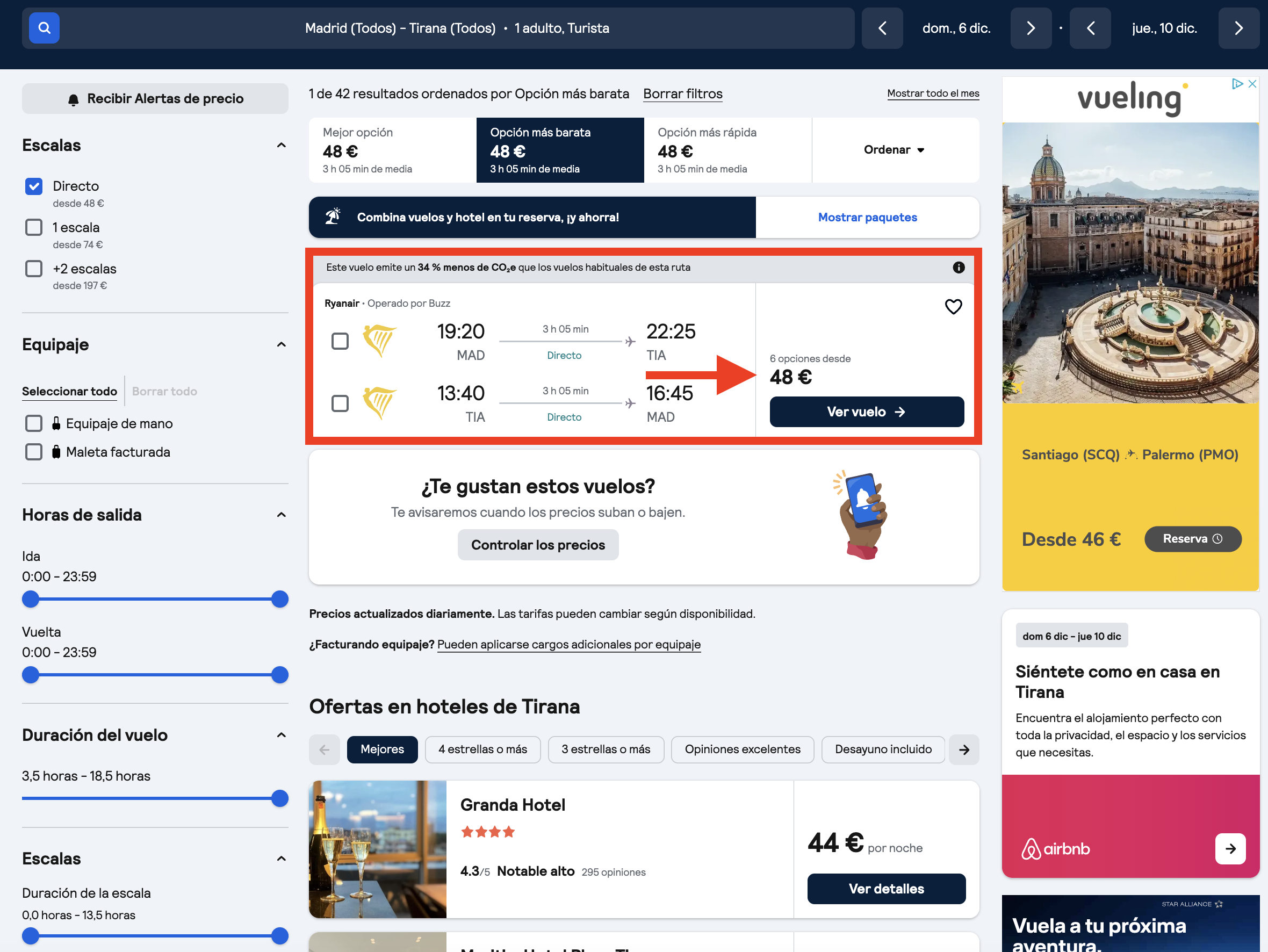Check Maleta facturada option
Viewport: 1268px width, 952px height.
click(x=34, y=452)
